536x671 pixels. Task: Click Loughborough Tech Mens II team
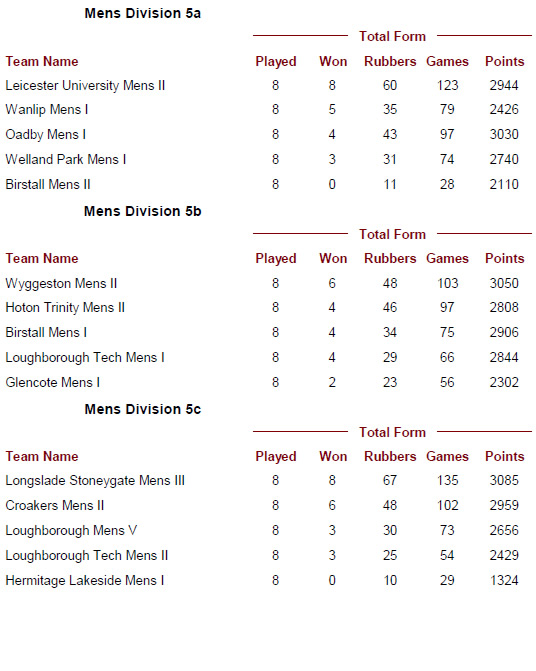86,555
